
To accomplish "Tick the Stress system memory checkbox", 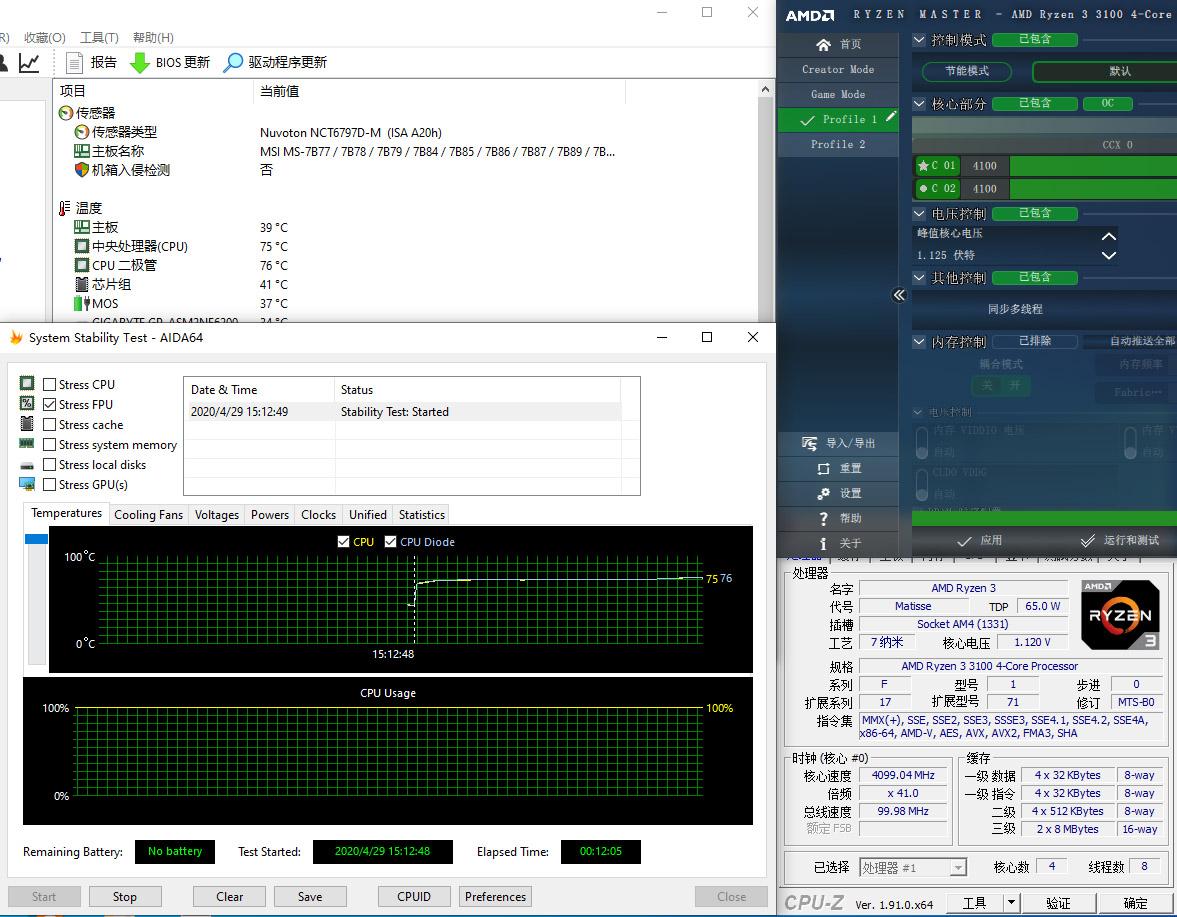I will click(50, 445).
